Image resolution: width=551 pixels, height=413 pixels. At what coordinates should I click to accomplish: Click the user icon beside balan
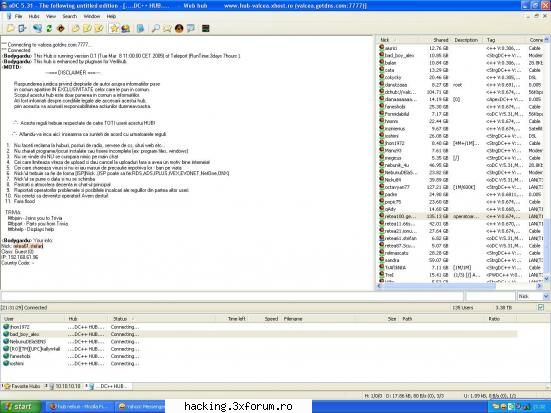(382, 63)
